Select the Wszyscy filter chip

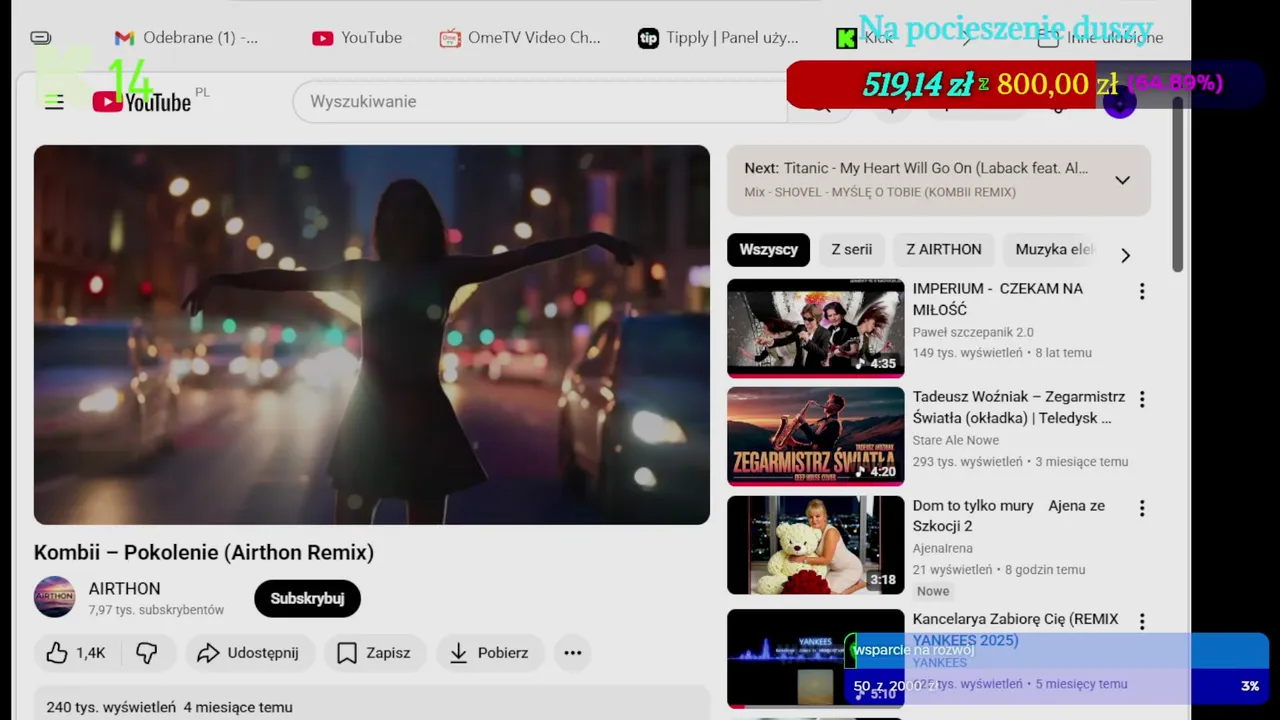768,250
